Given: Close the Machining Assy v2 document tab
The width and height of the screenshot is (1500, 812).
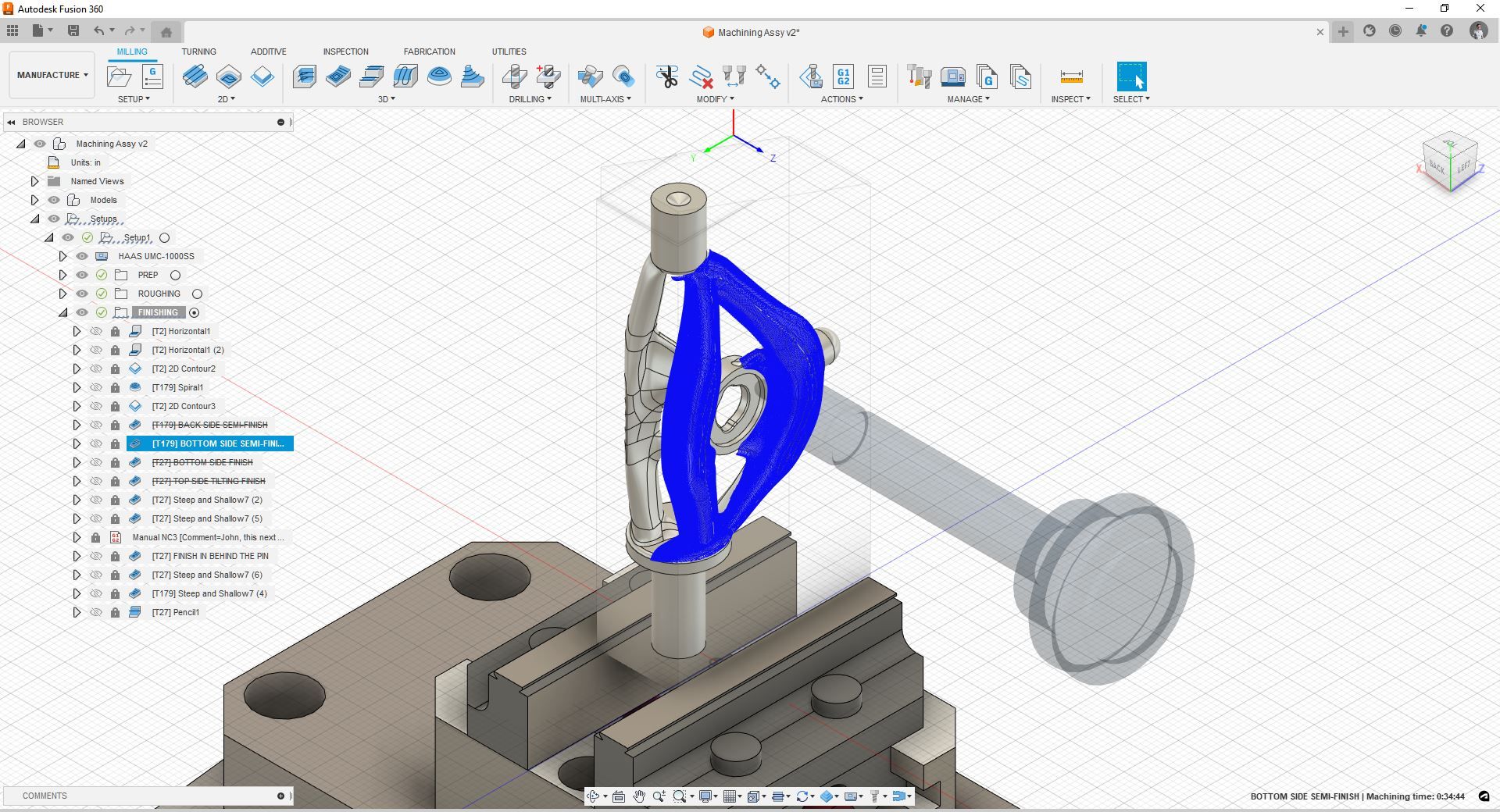Looking at the screenshot, I should tap(1320, 32).
